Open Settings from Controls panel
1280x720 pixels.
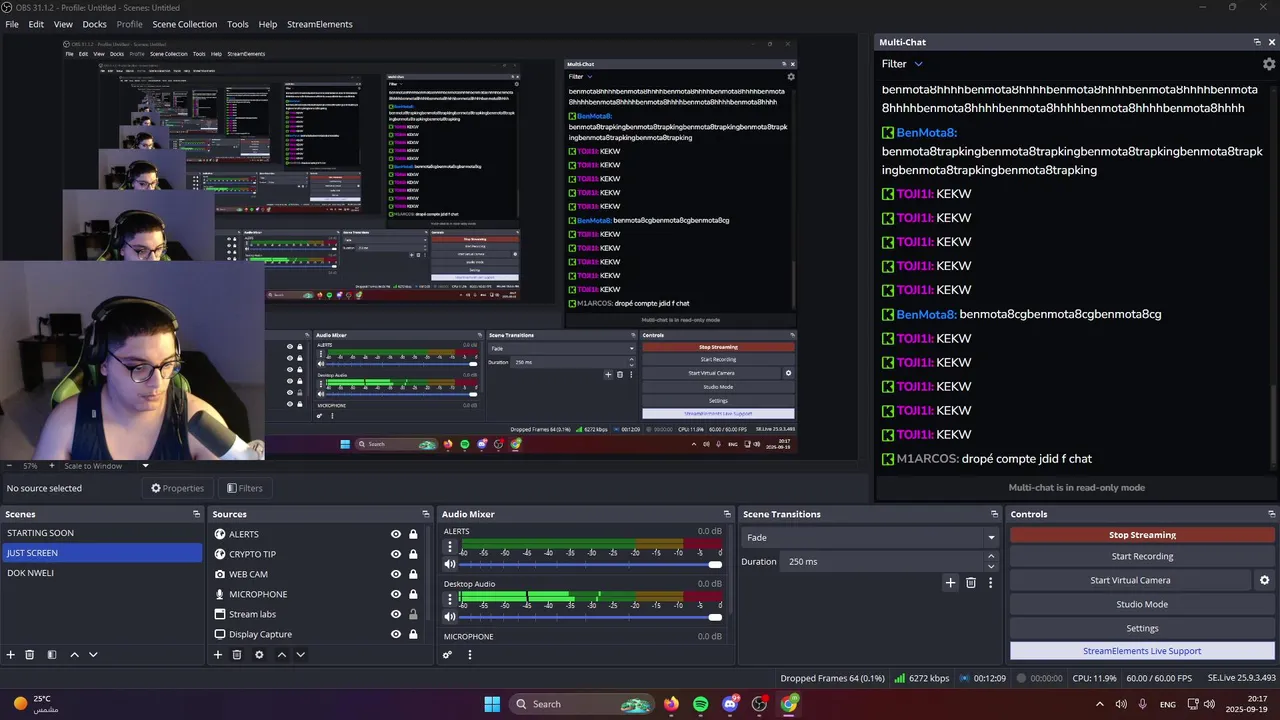(1142, 628)
